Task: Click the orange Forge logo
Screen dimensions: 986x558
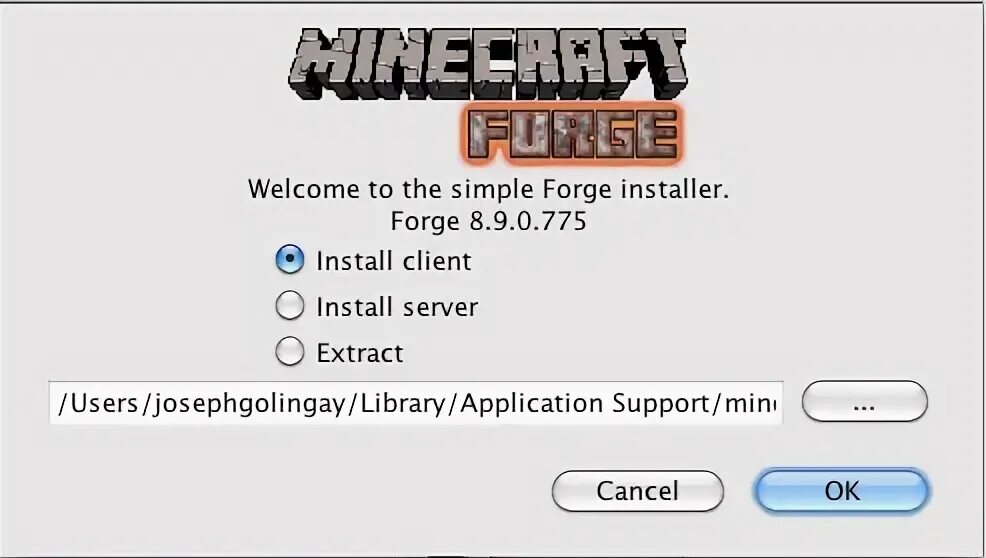Action: pyautogui.click(x=572, y=134)
